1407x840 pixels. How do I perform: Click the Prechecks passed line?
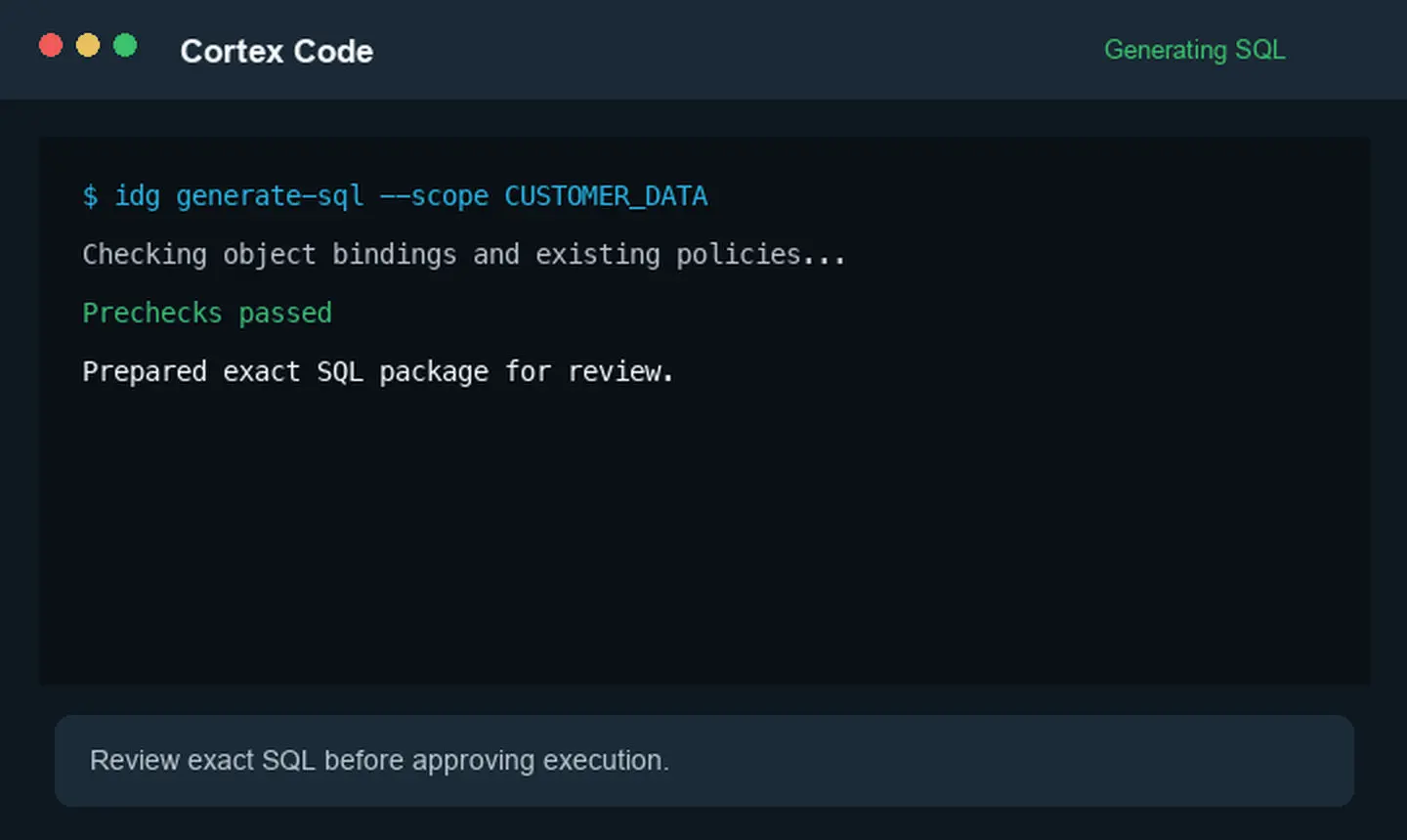coord(207,313)
